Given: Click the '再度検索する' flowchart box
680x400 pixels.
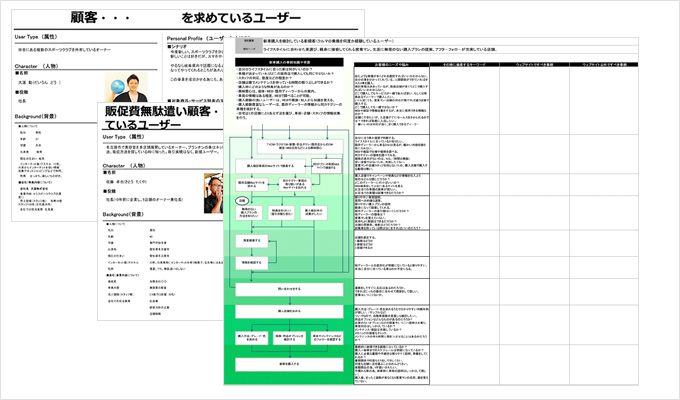Looking at the screenshot, I should pos(252,241).
